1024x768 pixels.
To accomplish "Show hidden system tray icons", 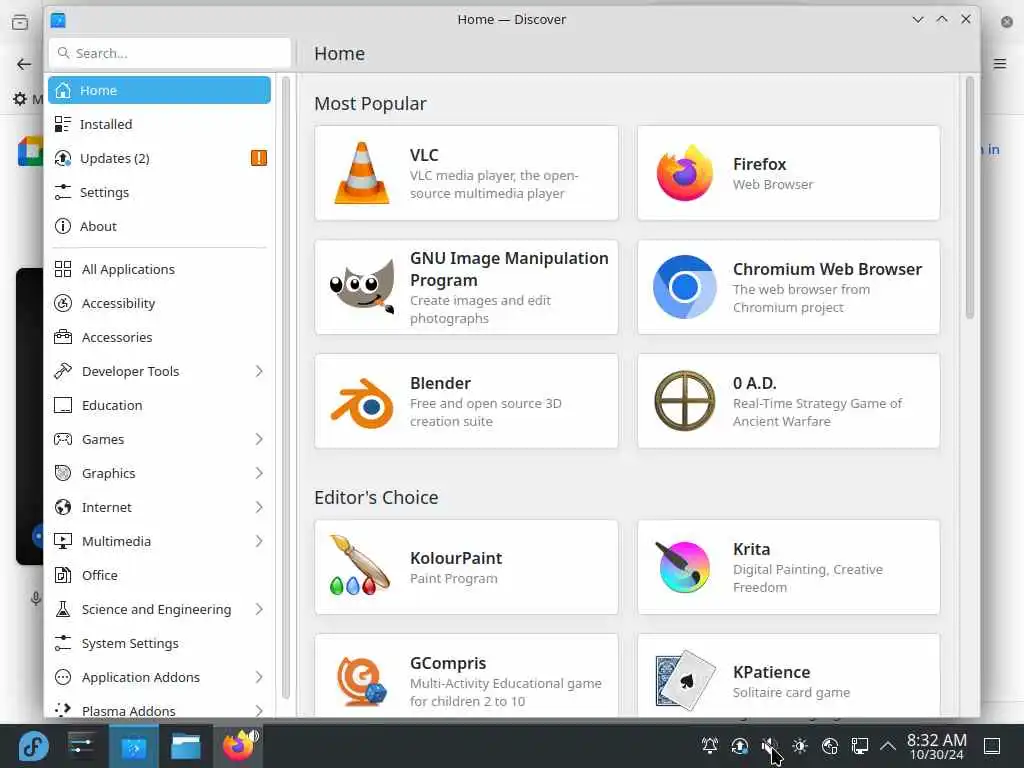I will (888, 746).
